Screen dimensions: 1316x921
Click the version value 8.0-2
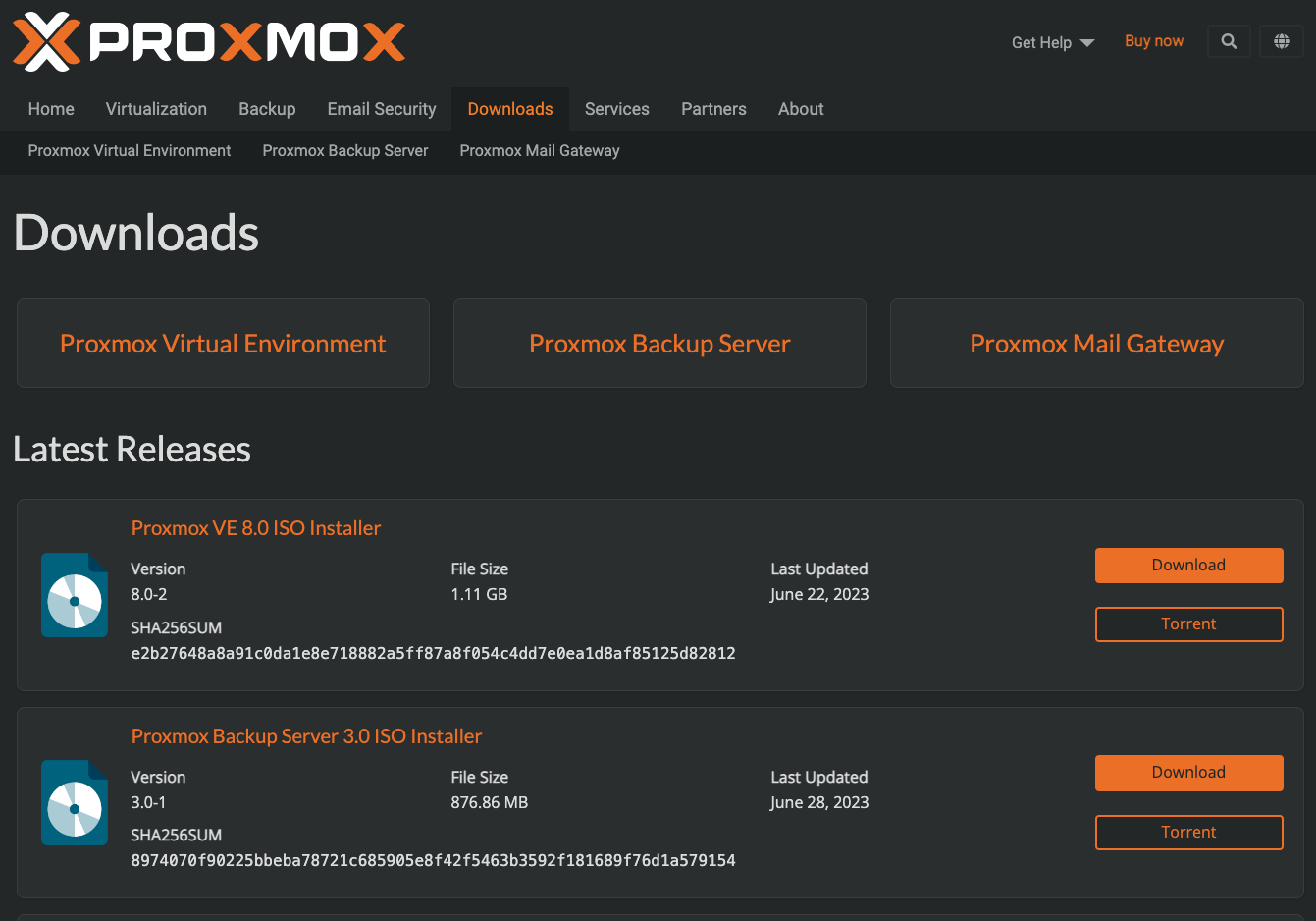tap(149, 594)
